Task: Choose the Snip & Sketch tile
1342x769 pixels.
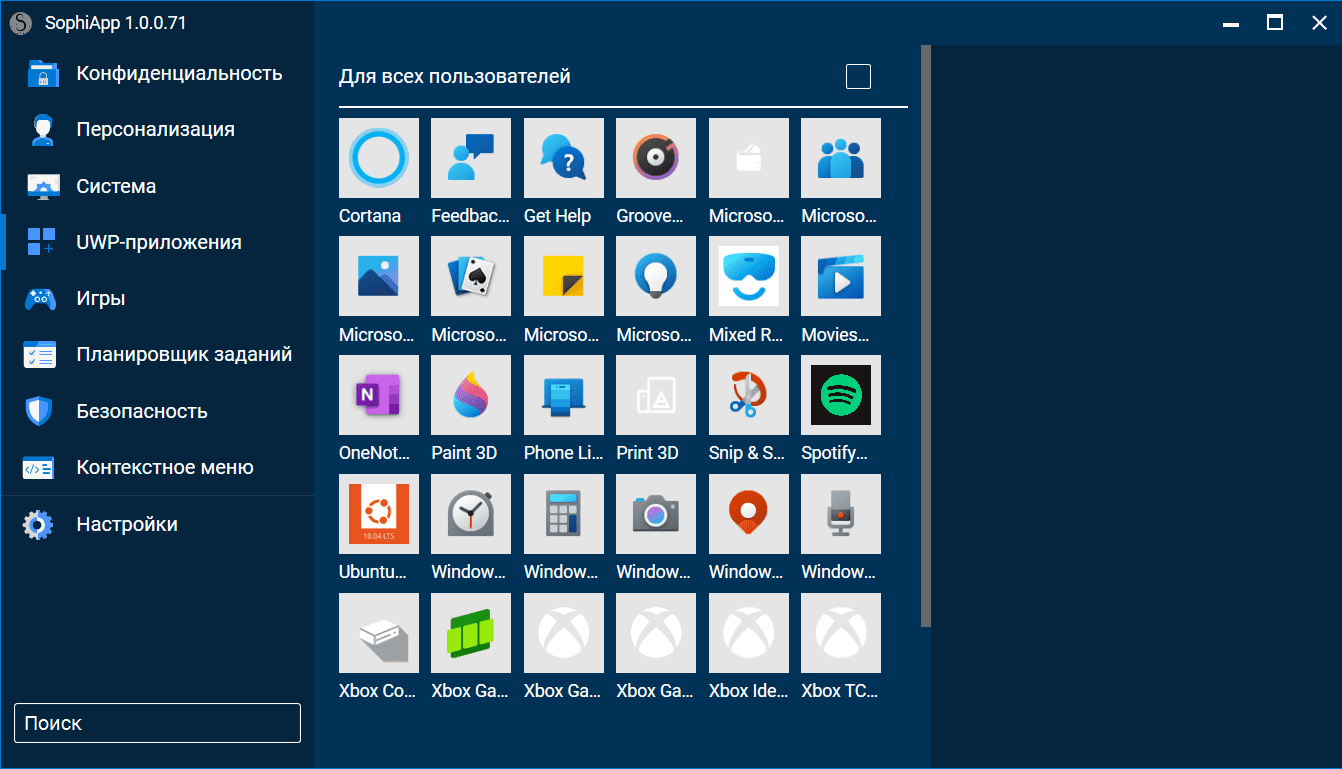Action: click(x=749, y=395)
